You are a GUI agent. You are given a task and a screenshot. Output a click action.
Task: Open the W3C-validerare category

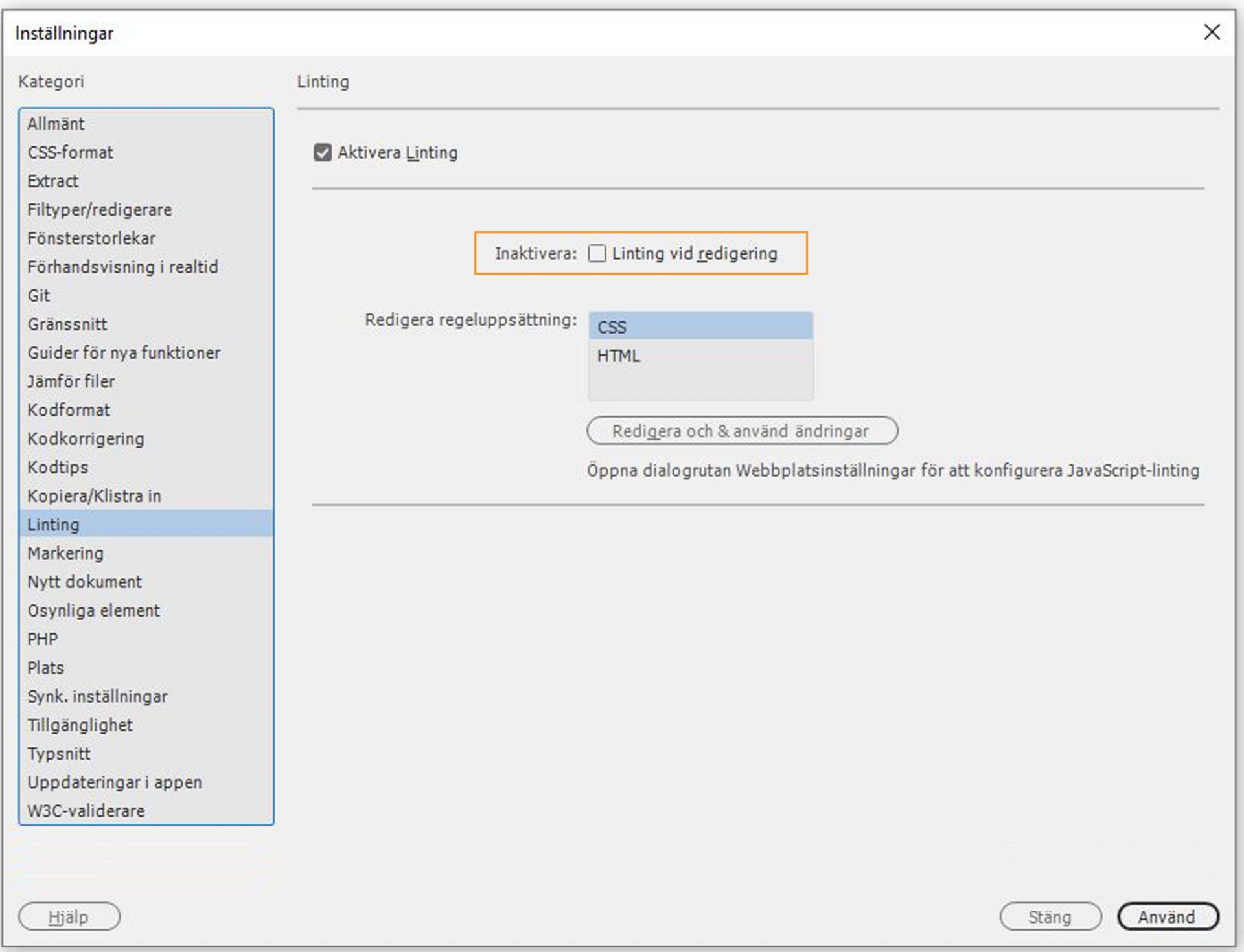[x=86, y=811]
